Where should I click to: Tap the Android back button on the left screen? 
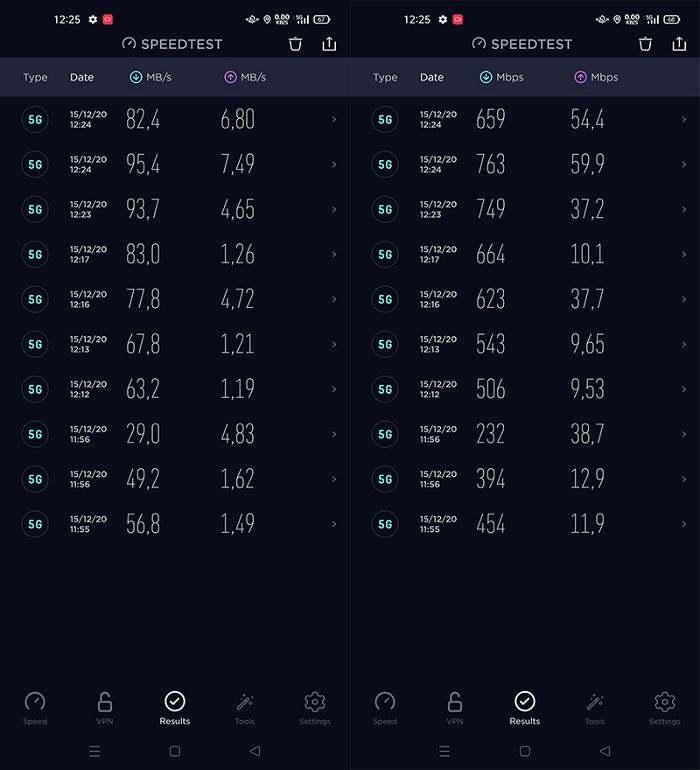click(255, 751)
